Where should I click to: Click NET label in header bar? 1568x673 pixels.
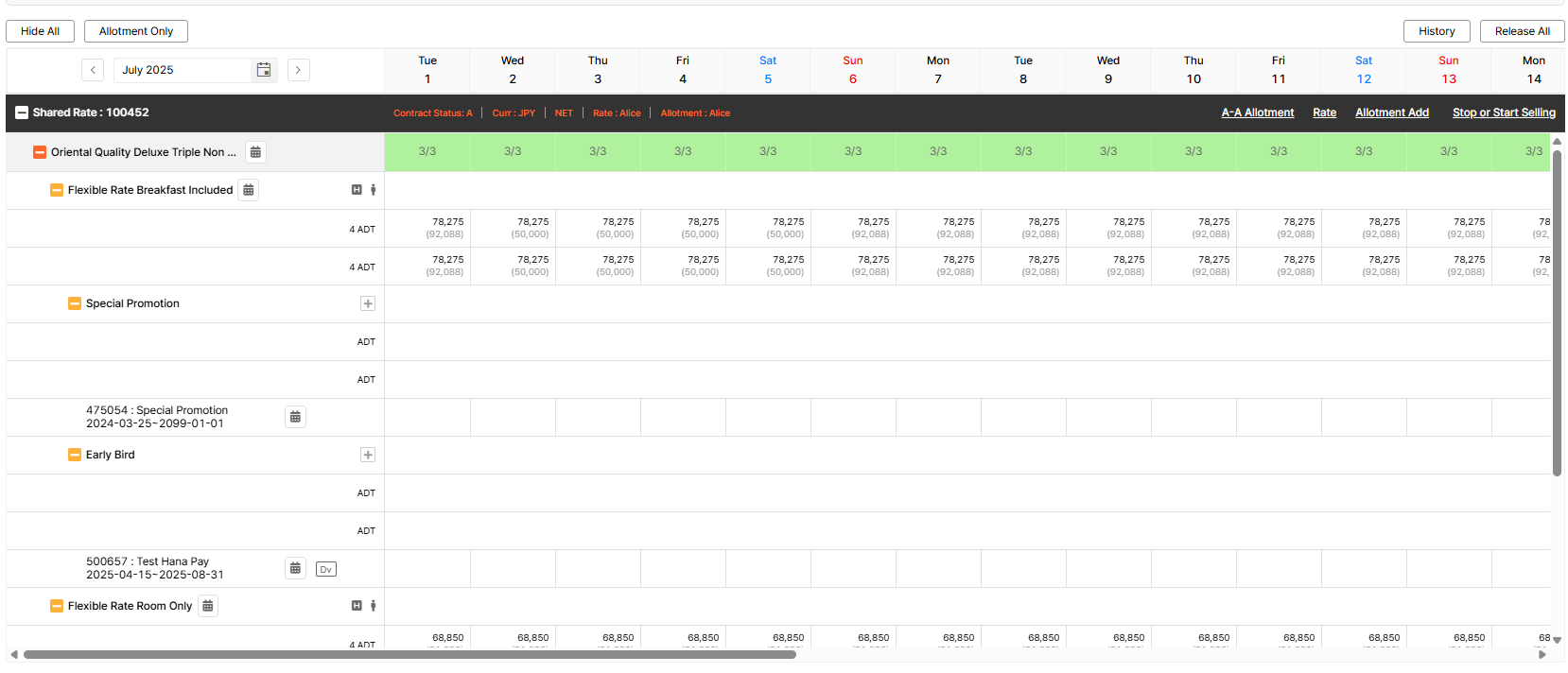click(564, 113)
